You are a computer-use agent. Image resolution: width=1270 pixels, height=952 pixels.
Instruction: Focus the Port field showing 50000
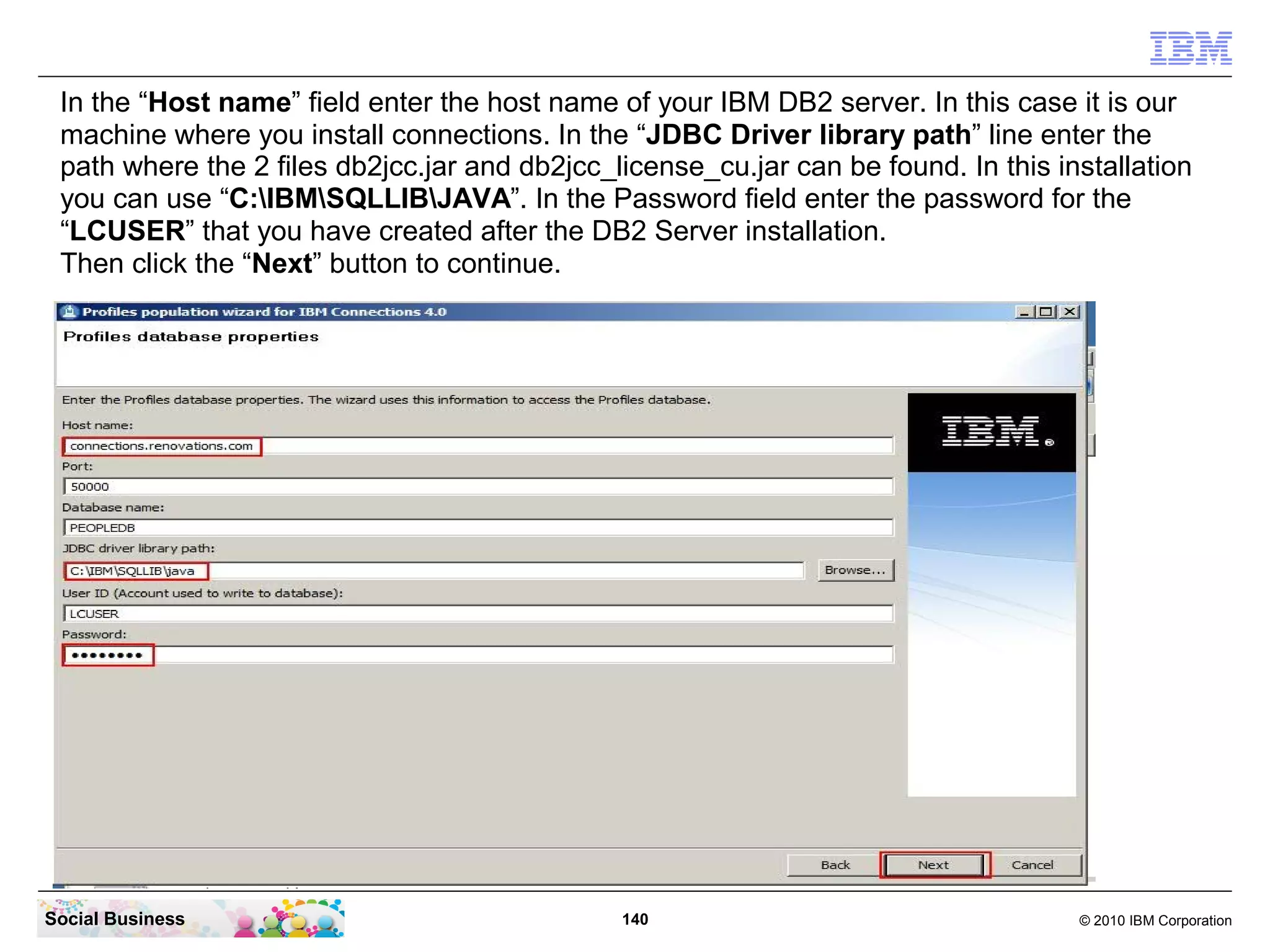point(478,487)
